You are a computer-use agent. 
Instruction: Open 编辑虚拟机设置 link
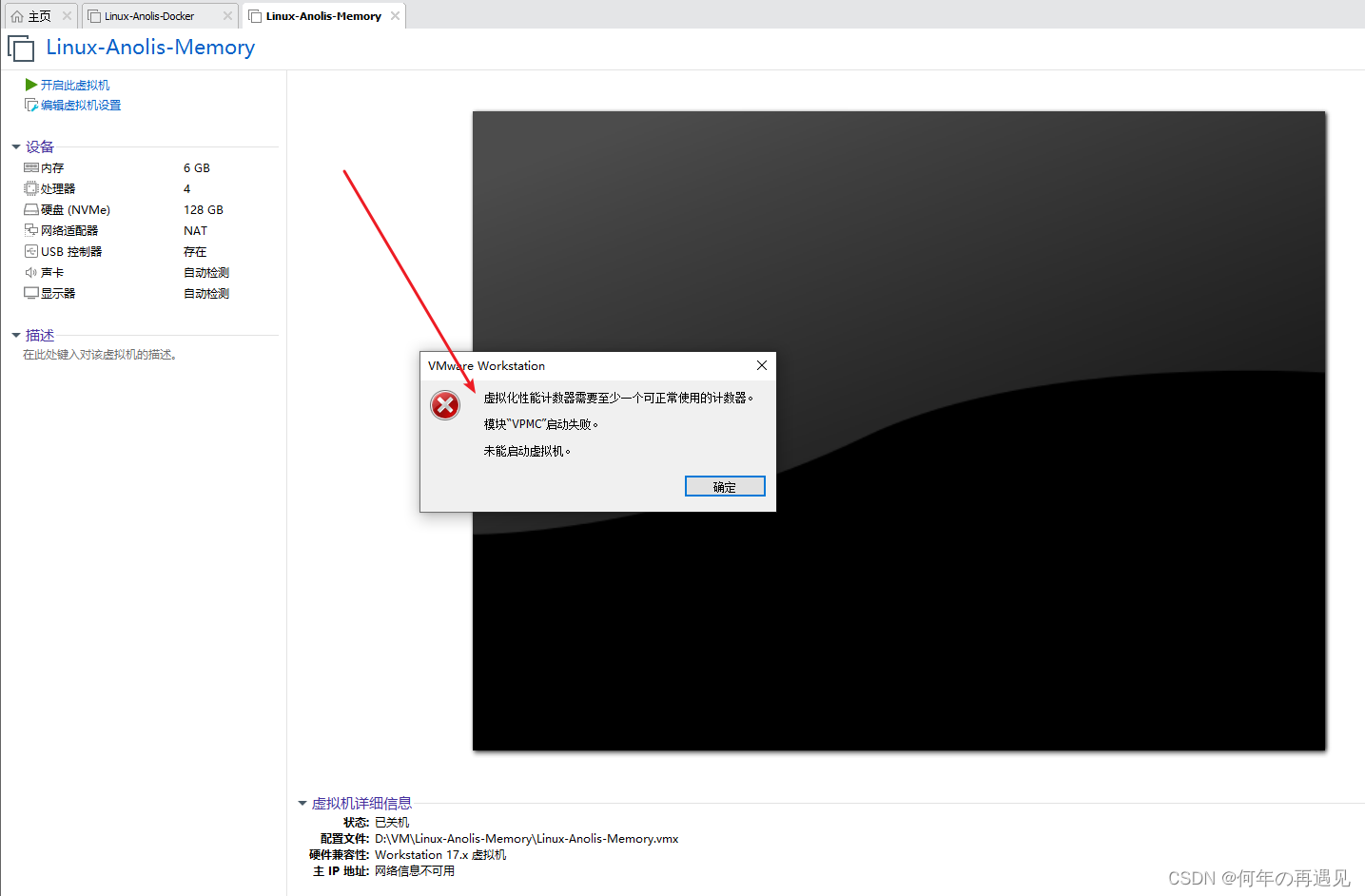(x=81, y=105)
